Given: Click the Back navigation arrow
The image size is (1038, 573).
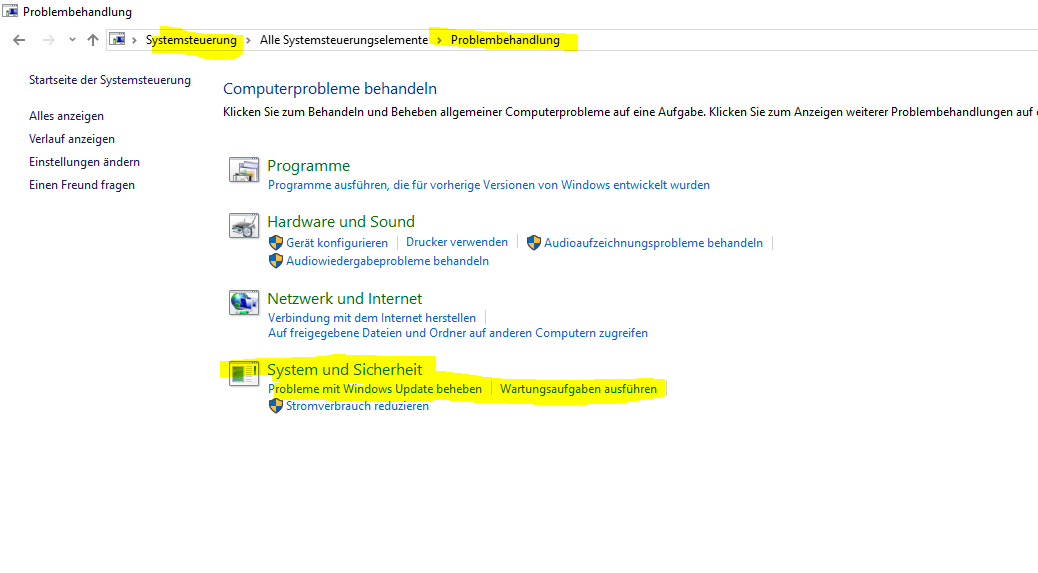Looking at the screenshot, I should click(x=19, y=40).
